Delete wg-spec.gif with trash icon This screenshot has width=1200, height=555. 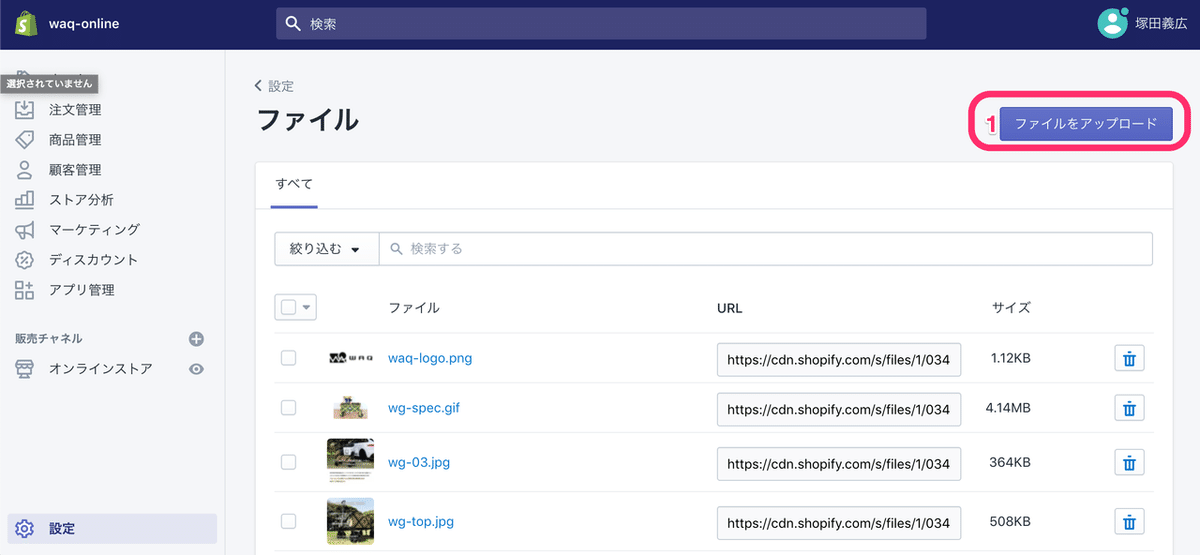[1129, 408]
